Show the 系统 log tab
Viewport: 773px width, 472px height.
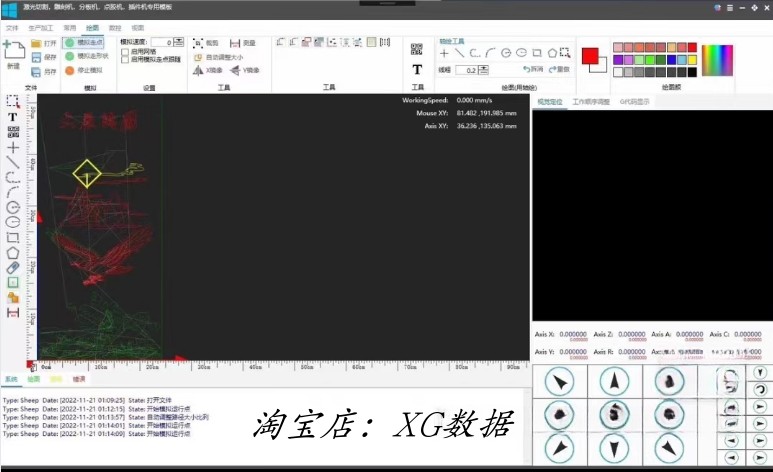click(11, 379)
